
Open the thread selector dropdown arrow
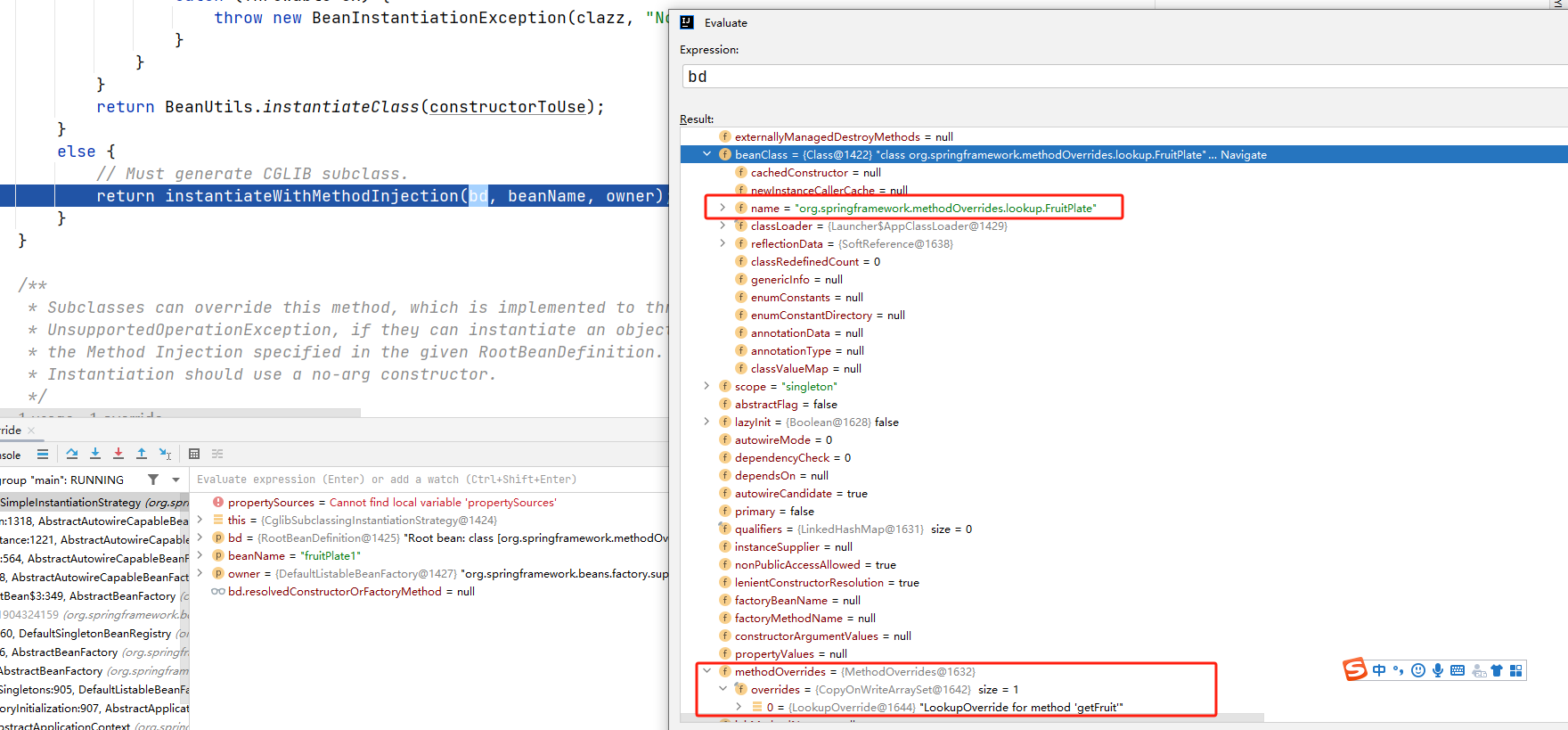tap(176, 480)
